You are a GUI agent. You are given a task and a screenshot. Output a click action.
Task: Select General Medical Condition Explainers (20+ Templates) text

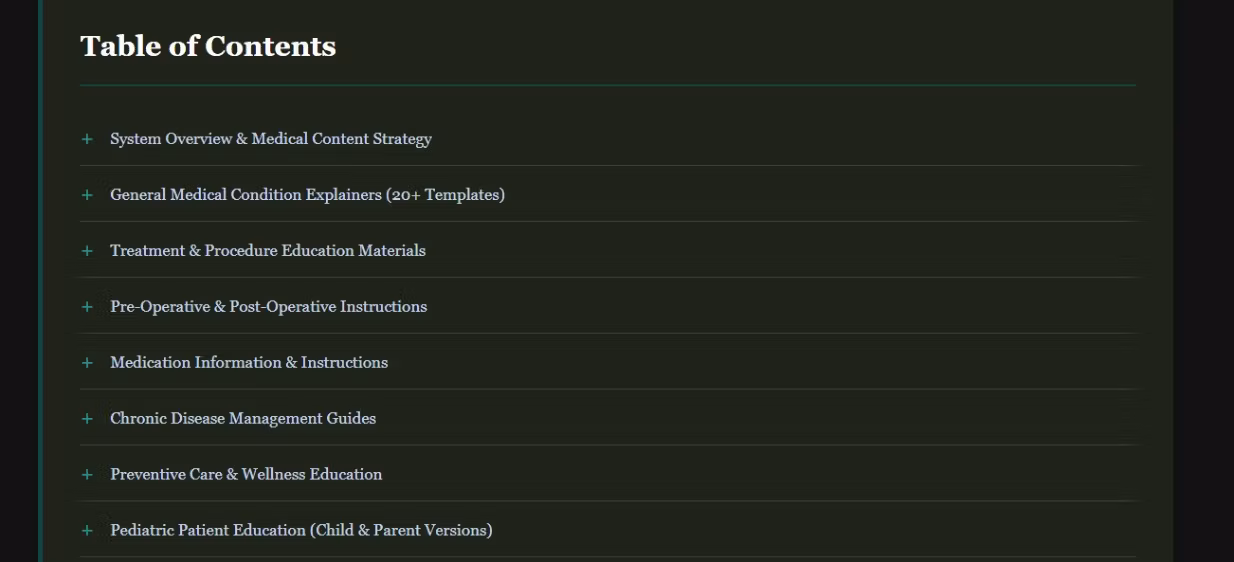[307, 195]
